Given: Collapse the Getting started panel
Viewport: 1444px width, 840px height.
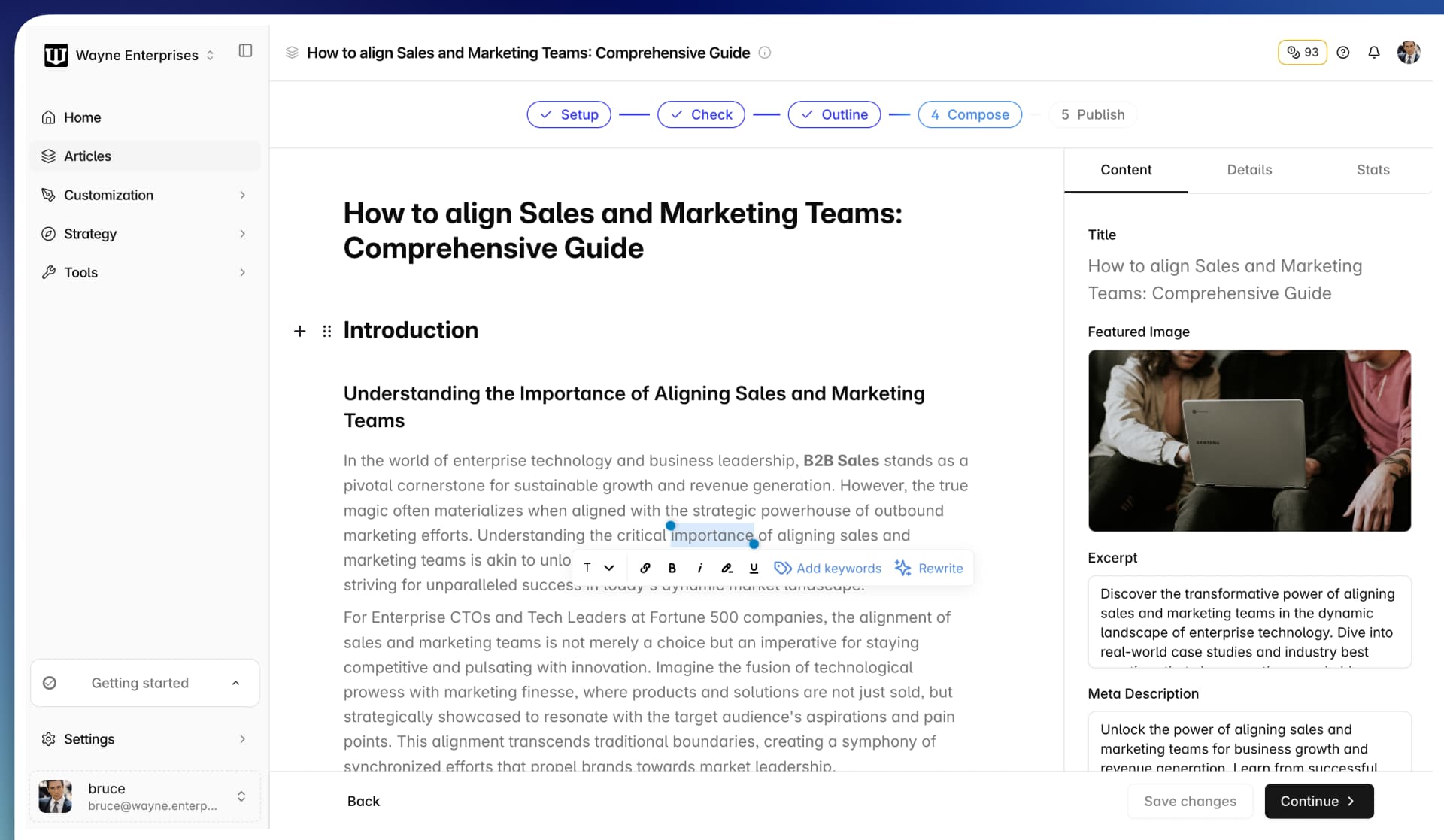Looking at the screenshot, I should point(235,683).
